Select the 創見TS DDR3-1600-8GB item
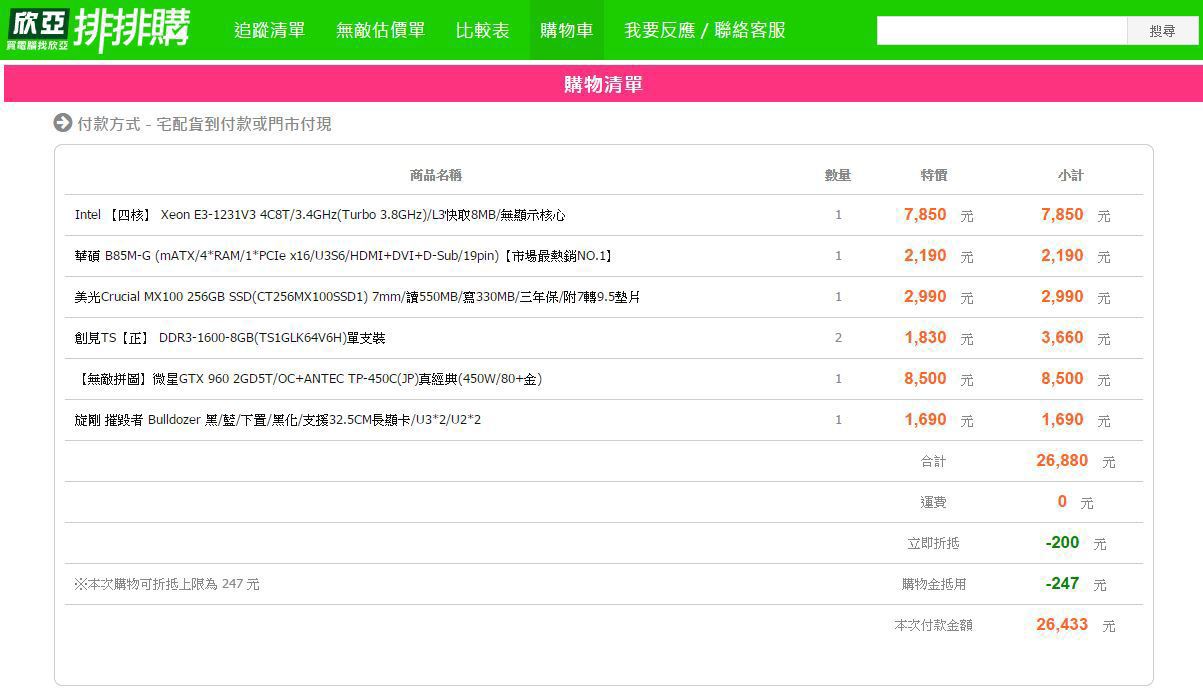1203x689 pixels. click(x=230, y=338)
